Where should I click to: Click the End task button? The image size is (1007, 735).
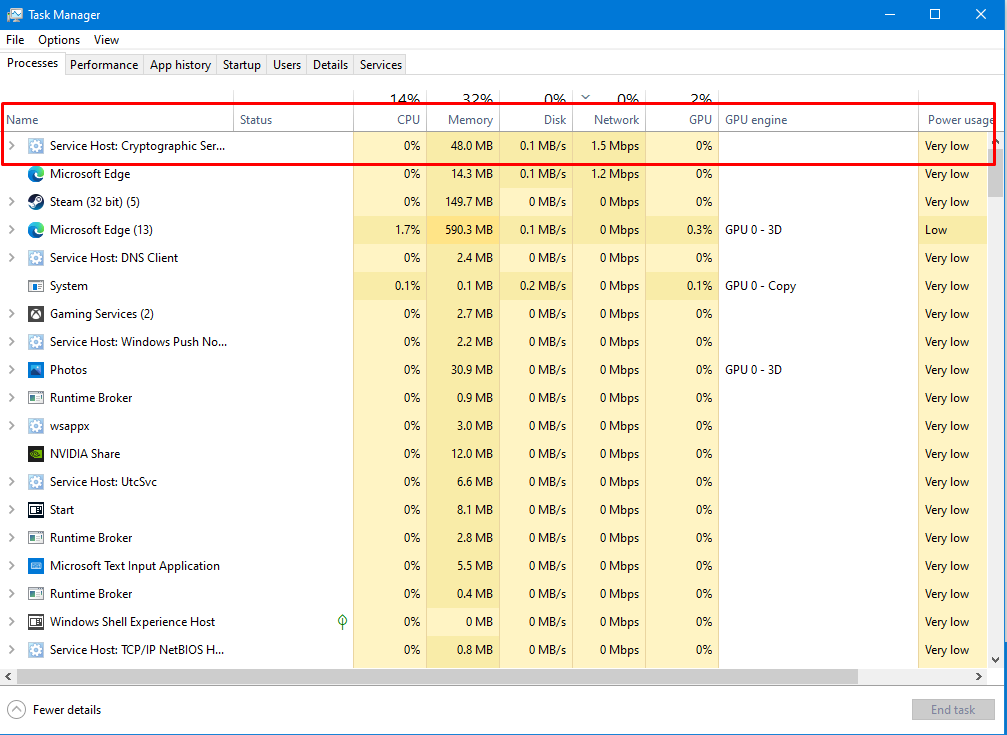953,709
